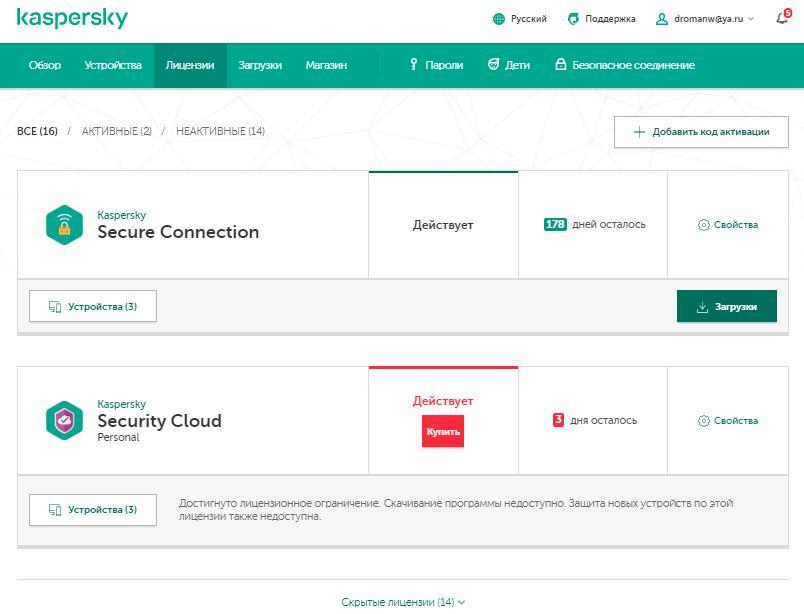The height and width of the screenshot is (614, 804).
Task: Open the Дети section
Action: tap(517, 65)
